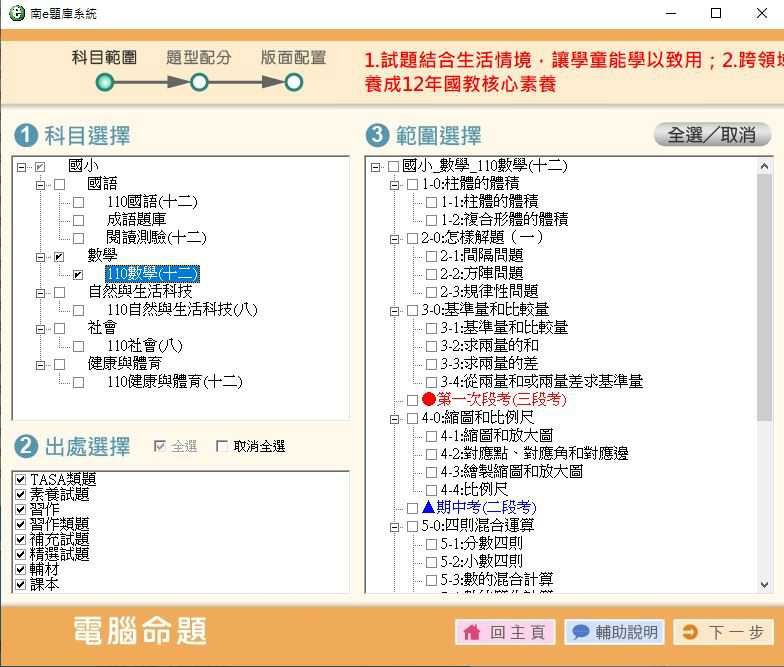Collapse the 2-0:怎樣解題 node

394,239
